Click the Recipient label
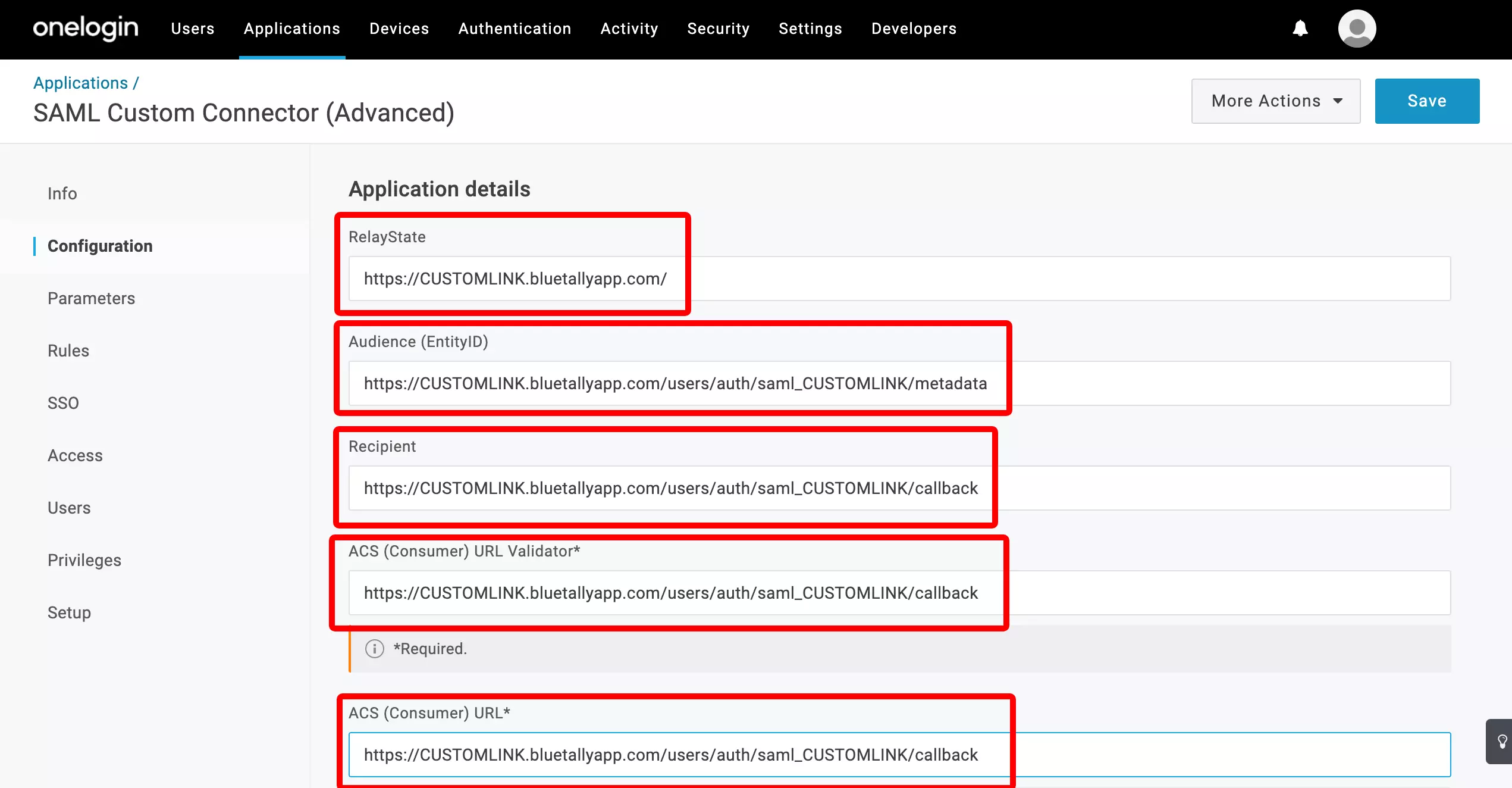The image size is (1512, 788). [x=382, y=446]
